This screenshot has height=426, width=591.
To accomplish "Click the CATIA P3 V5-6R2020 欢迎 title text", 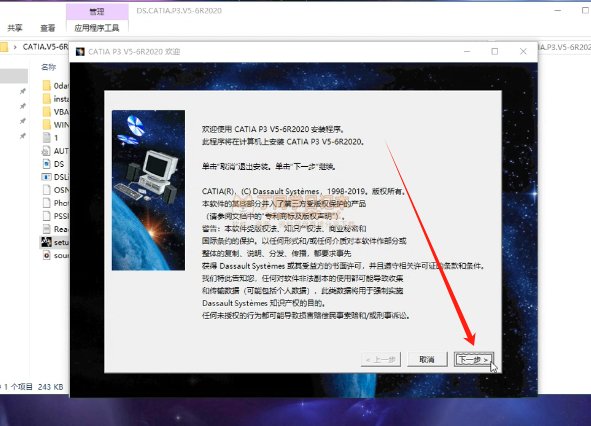I will coord(134,52).
